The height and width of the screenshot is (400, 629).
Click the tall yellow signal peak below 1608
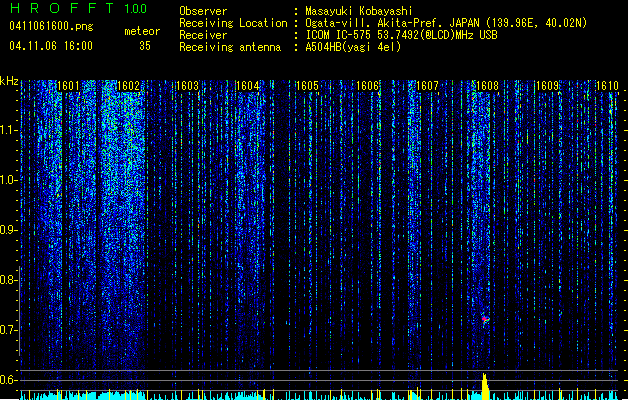[x=485, y=386]
